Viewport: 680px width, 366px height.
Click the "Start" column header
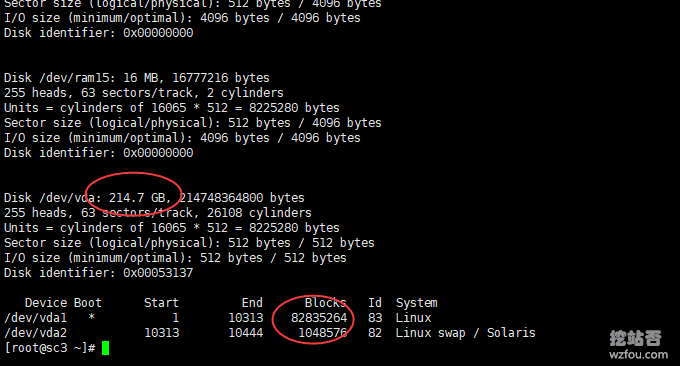pos(161,303)
